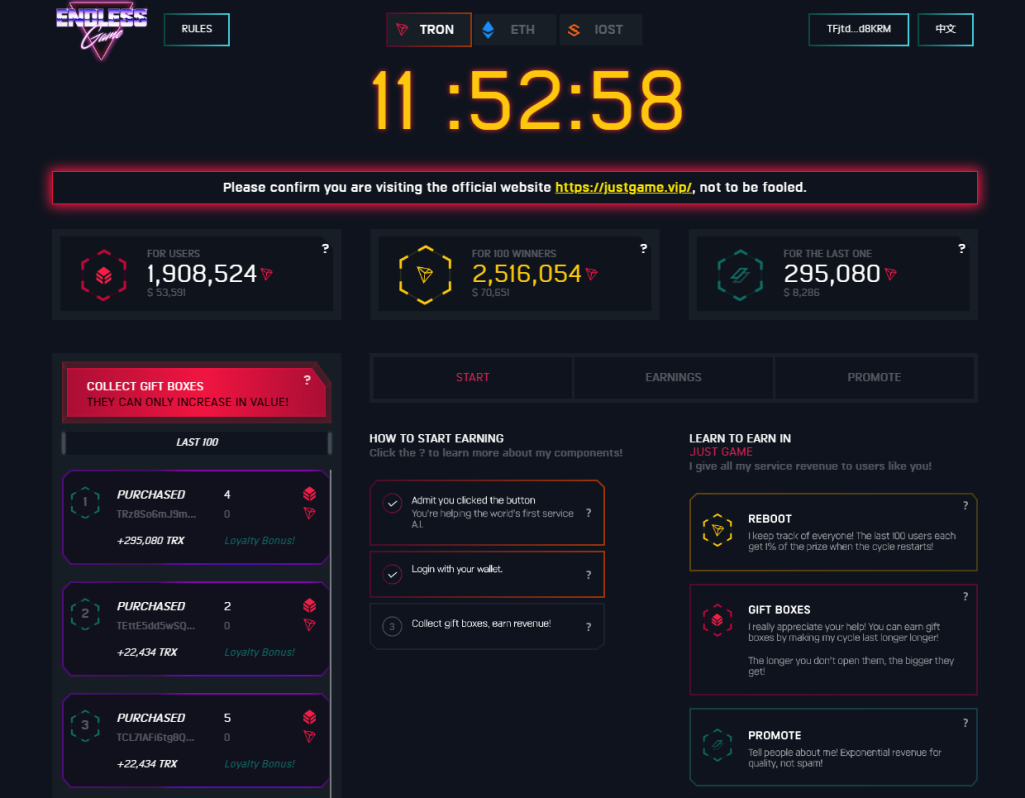This screenshot has height=798, width=1025.
Task: Expand the Promote info card question mark
Action: click(x=965, y=723)
